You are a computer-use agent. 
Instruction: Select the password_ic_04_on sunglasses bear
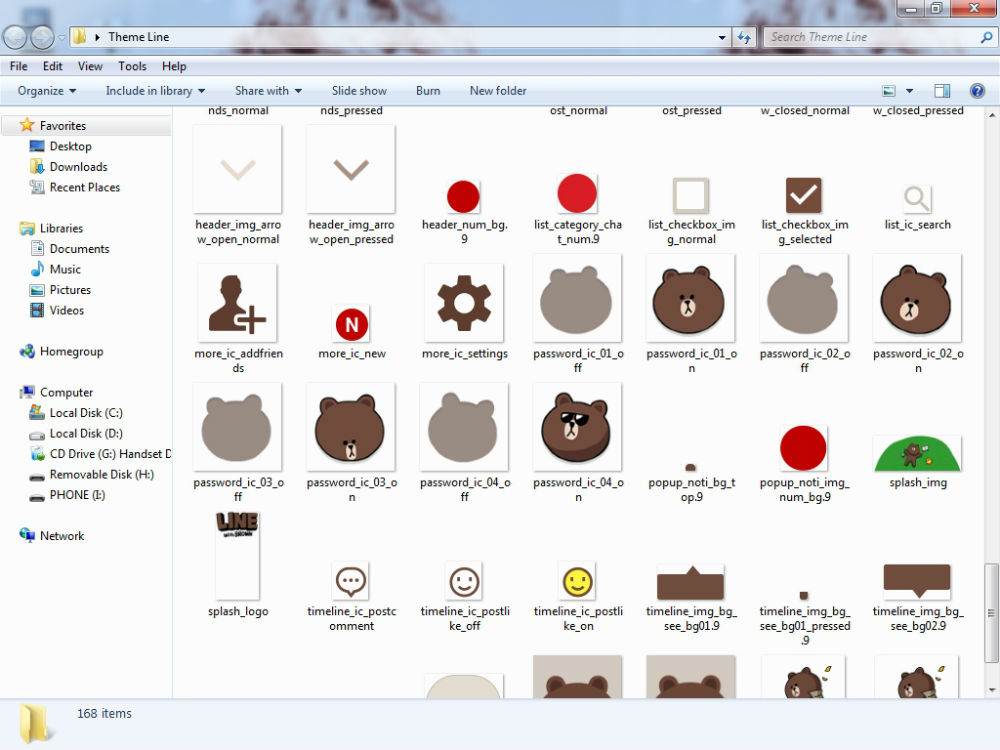pyautogui.click(x=577, y=427)
